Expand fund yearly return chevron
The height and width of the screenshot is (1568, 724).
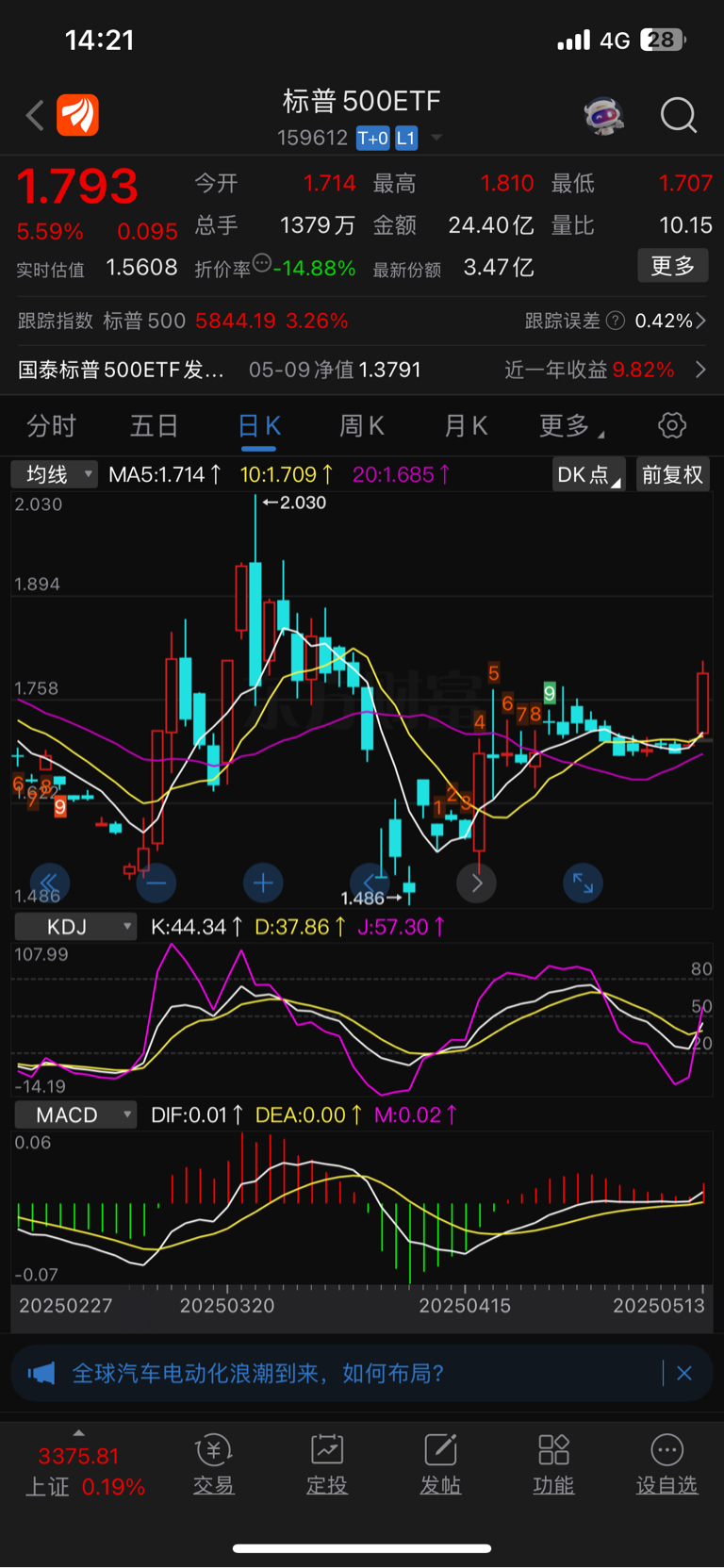(x=700, y=370)
